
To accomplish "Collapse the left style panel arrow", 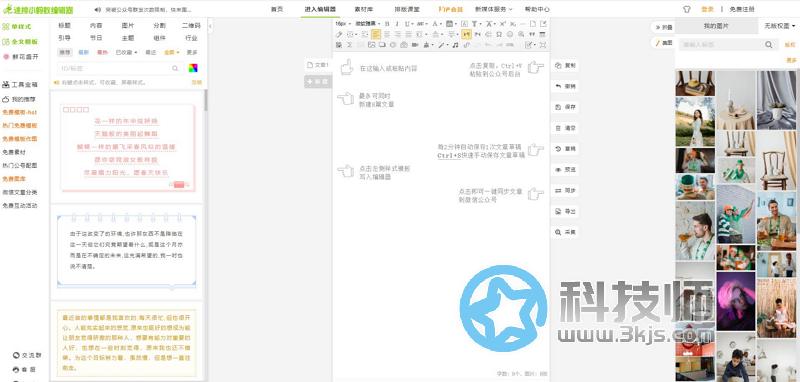I will pos(211,26).
